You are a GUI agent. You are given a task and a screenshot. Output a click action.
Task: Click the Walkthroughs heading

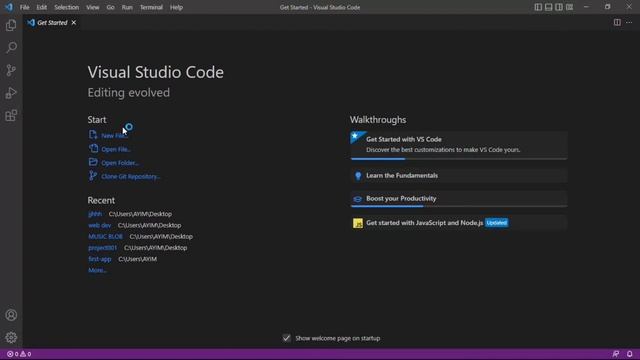378,120
